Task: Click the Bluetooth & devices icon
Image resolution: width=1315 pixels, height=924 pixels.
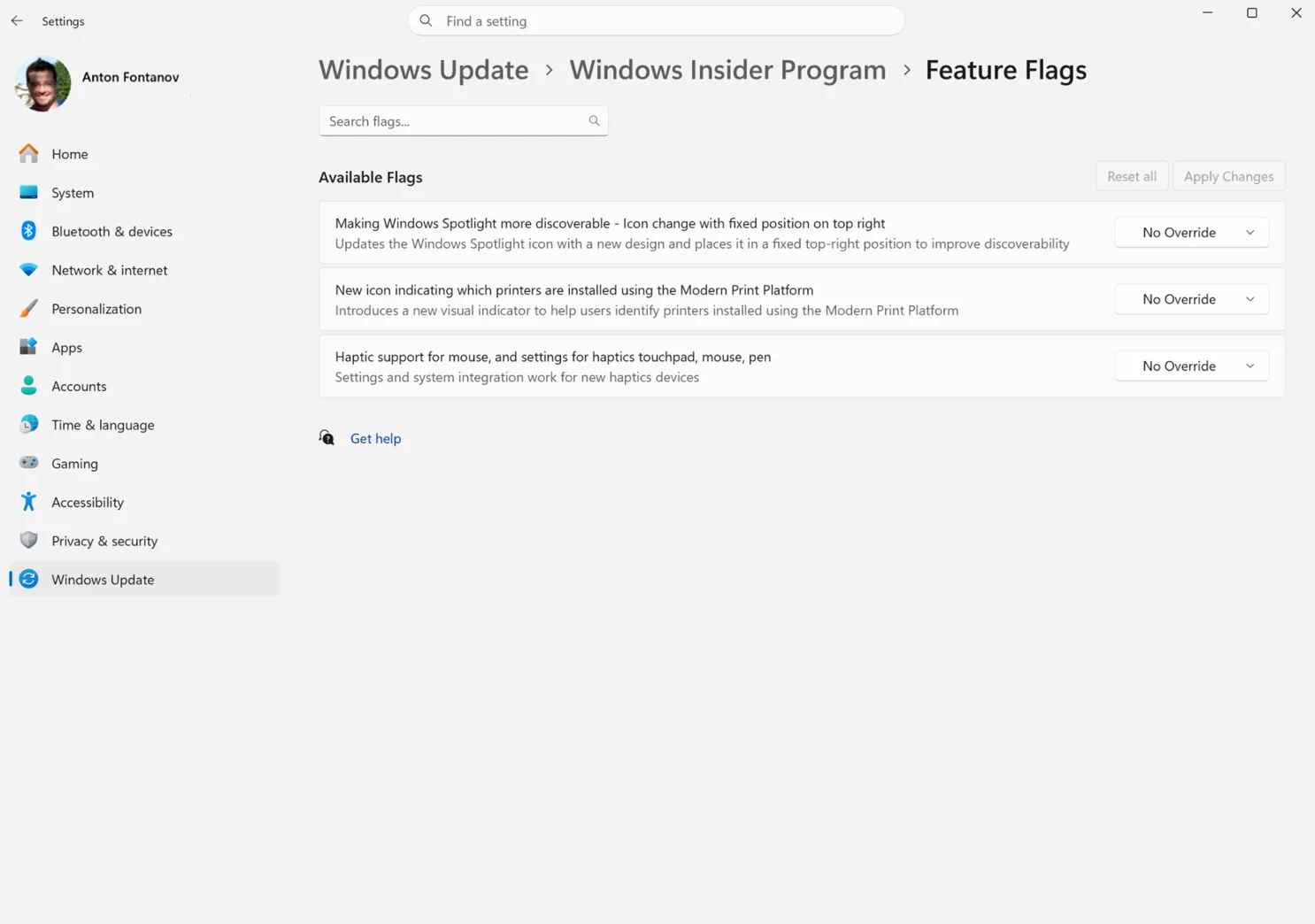Action: point(29,231)
